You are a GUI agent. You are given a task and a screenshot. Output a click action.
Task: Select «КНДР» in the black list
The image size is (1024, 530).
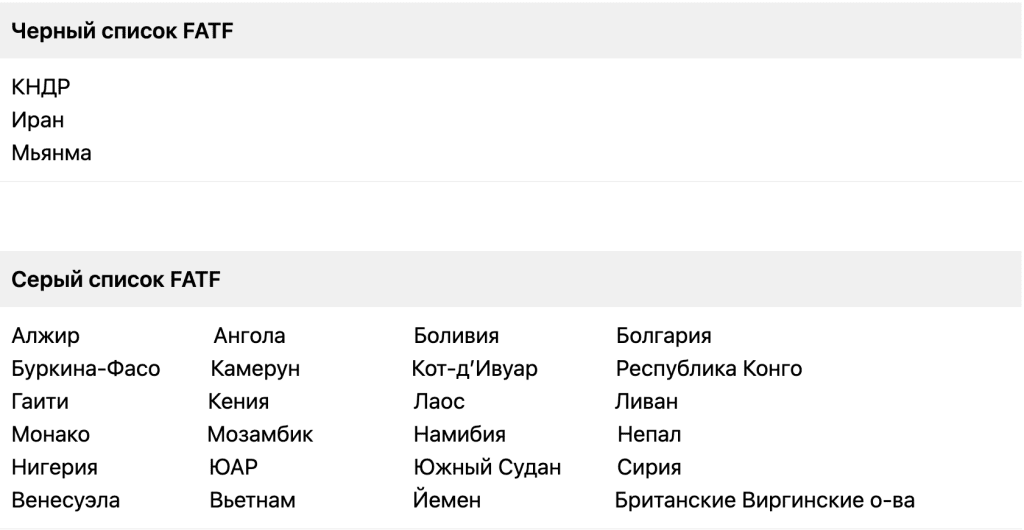point(41,88)
